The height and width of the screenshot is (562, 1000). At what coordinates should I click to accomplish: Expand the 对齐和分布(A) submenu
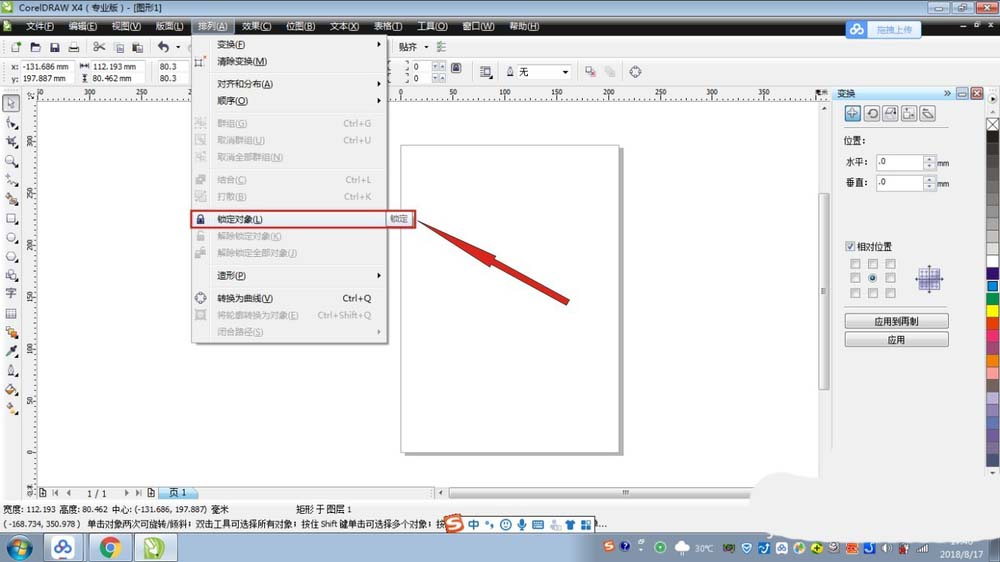(290, 84)
